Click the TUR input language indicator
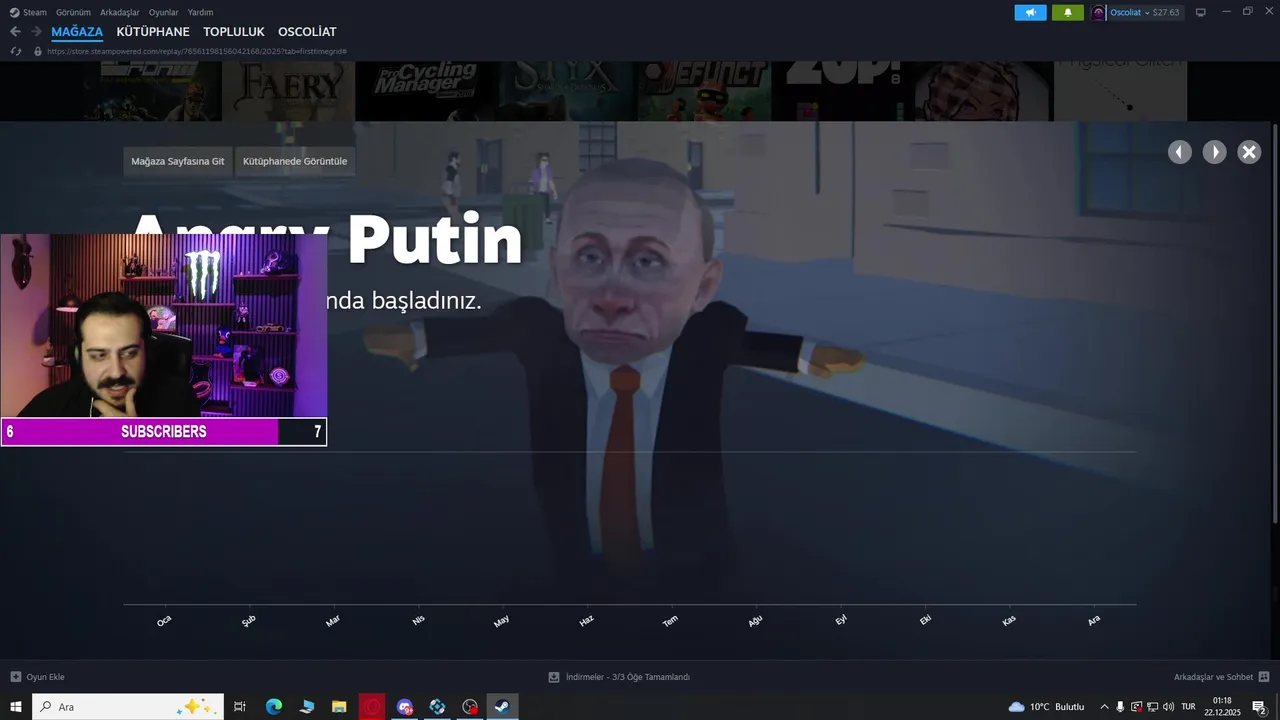The image size is (1280, 720). coord(1188,707)
